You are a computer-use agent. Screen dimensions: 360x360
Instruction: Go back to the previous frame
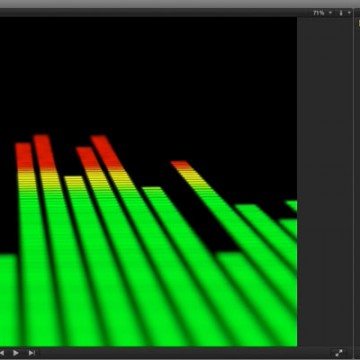pyautogui.click(x=2, y=353)
